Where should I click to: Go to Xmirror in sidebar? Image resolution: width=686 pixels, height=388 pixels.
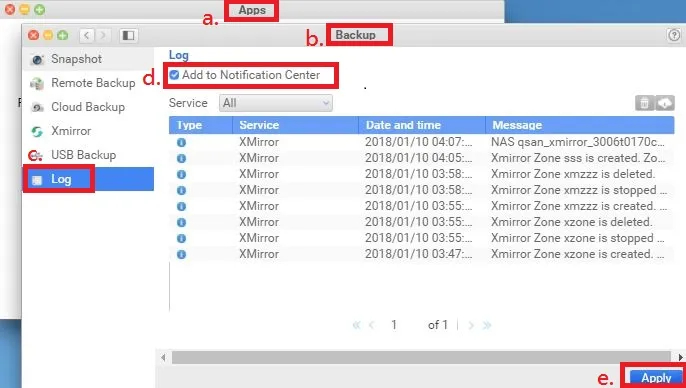pyautogui.click(x=88, y=131)
